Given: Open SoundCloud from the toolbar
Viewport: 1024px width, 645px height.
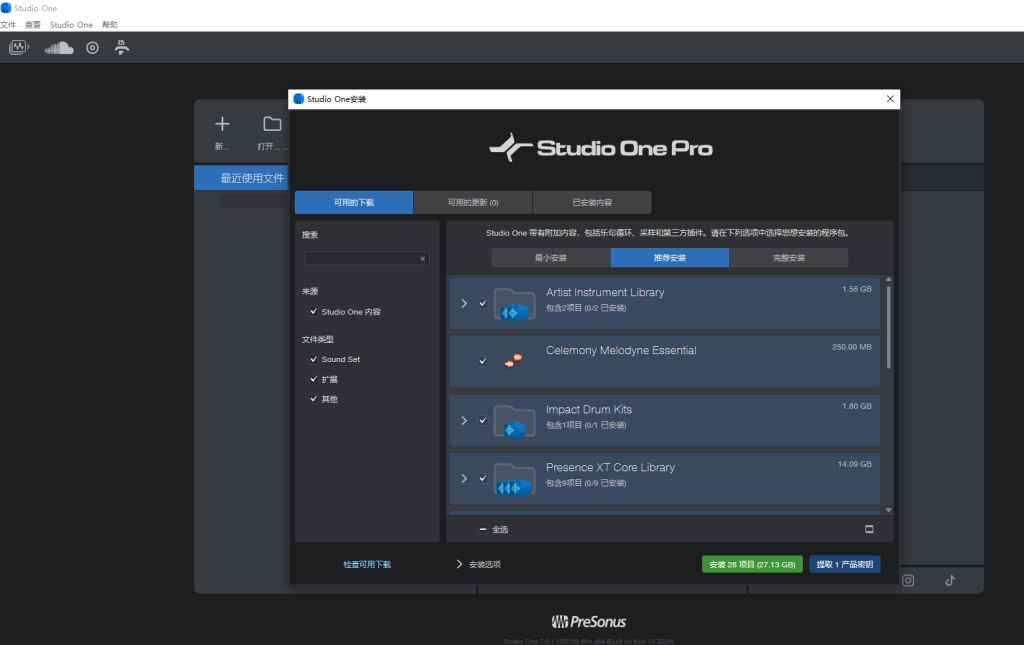Looking at the screenshot, I should 58,46.
